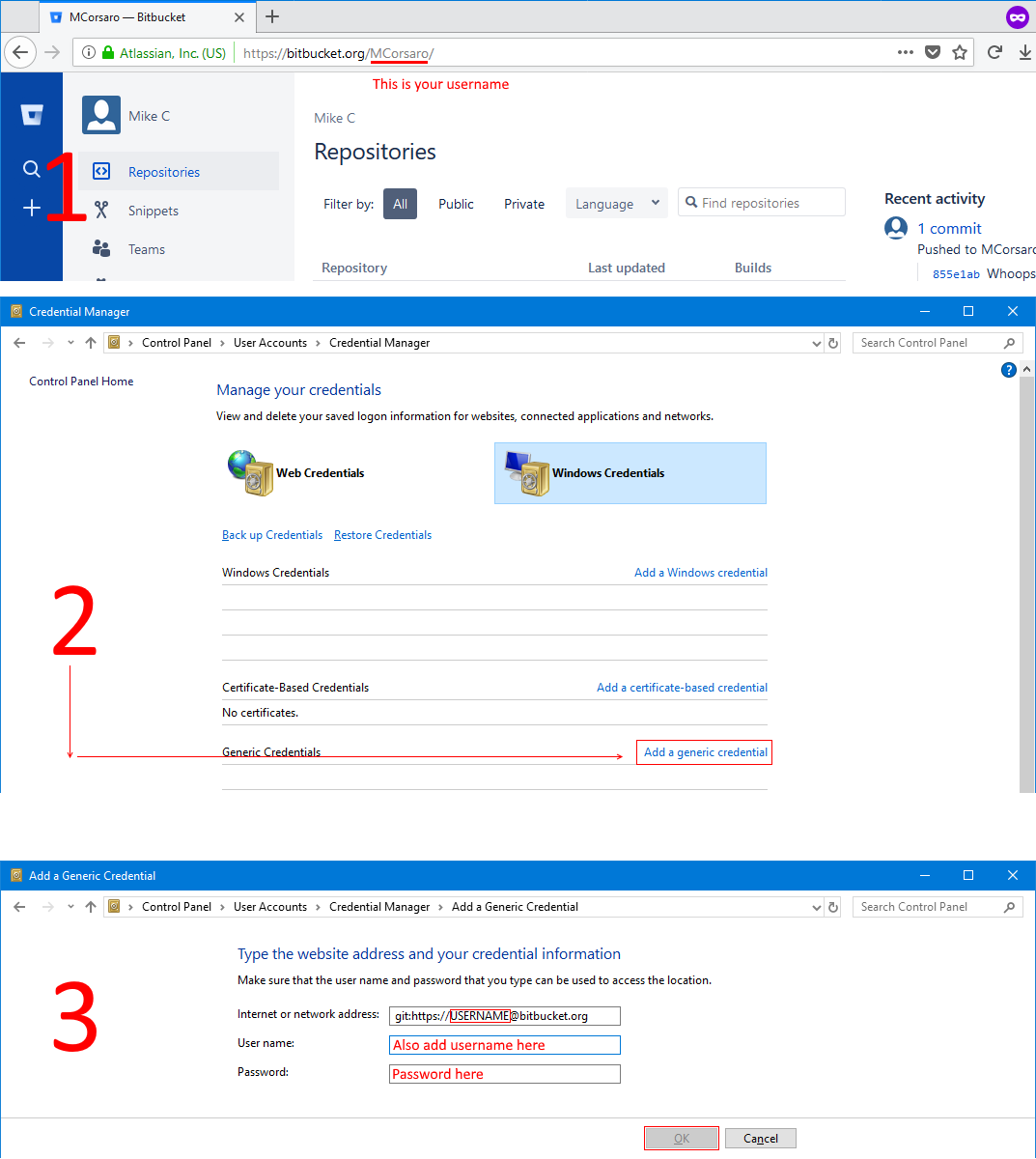Enable the Private repositories filter
The width and height of the screenshot is (1036, 1159).
click(x=523, y=204)
